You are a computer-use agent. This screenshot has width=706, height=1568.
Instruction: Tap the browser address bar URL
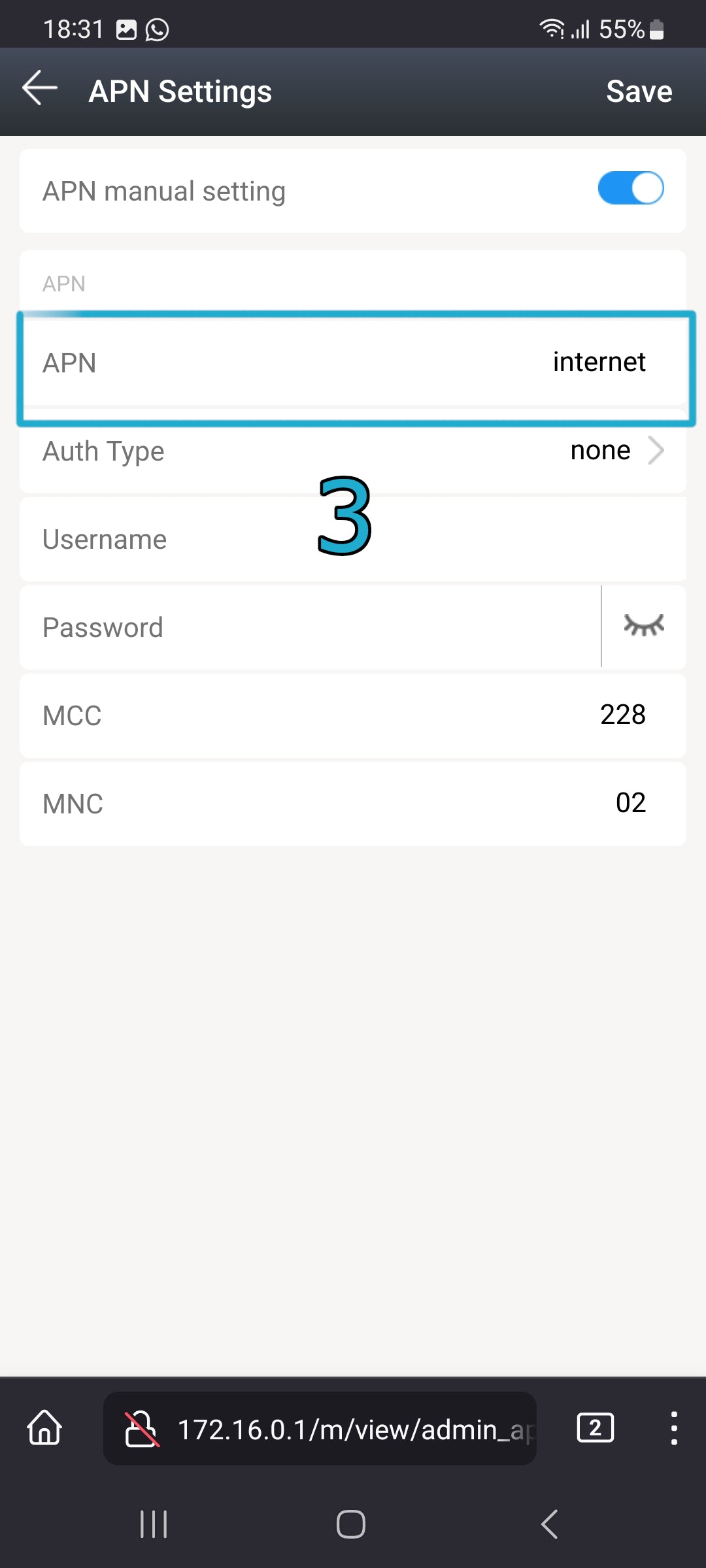[x=356, y=1429]
